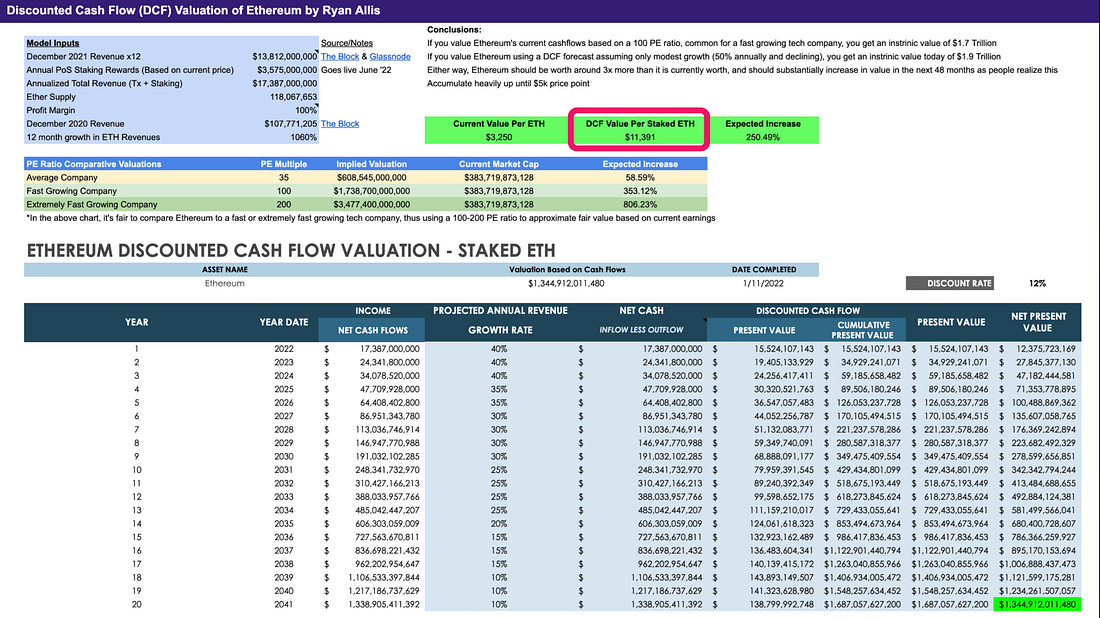The image size is (1100, 618).
Task: Click the "Annual PoS Staking Rewards" label
Action: [x=130, y=70]
